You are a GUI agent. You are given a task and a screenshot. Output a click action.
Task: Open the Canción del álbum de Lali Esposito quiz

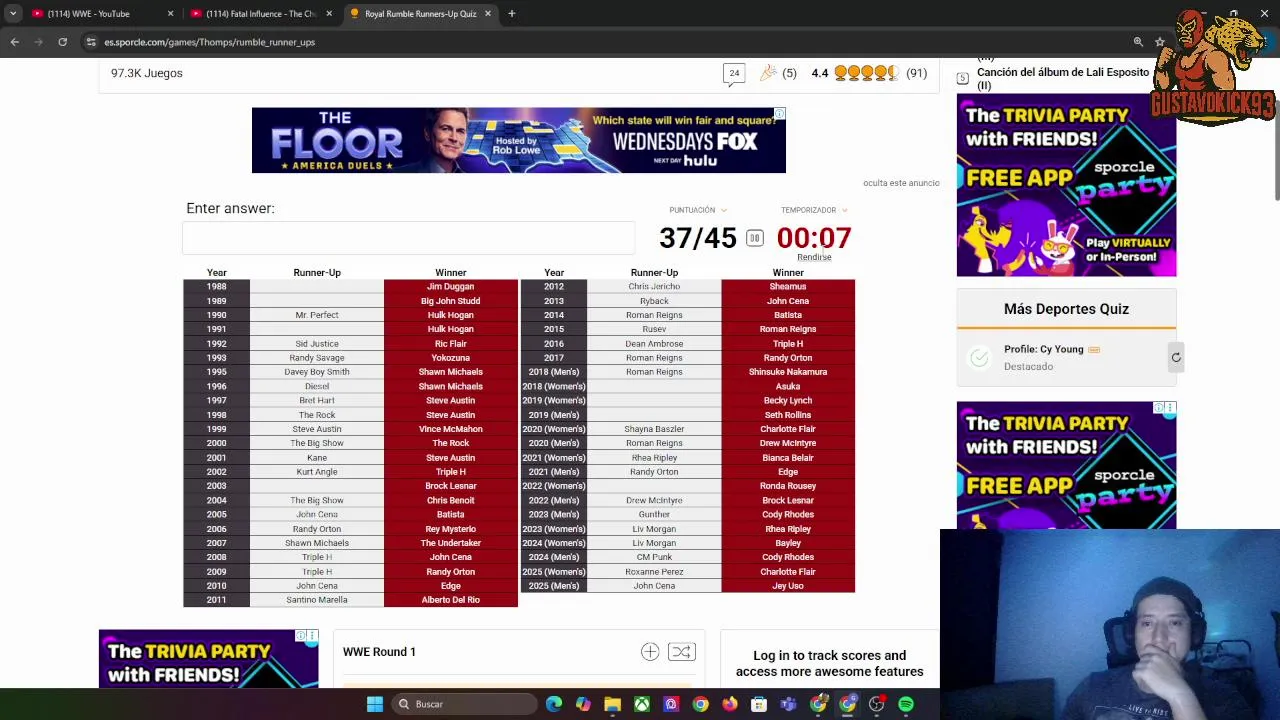(x=1063, y=78)
